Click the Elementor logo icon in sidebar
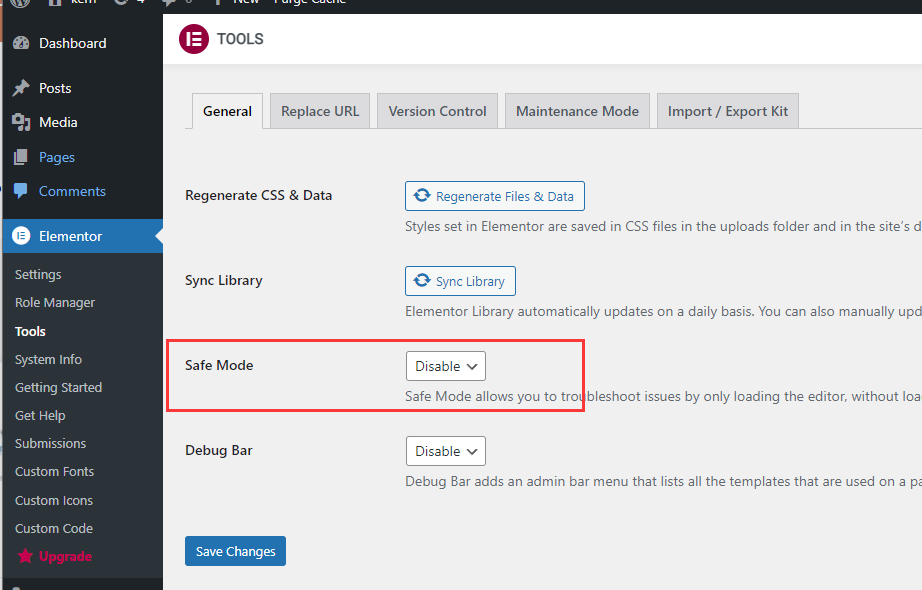The height and width of the screenshot is (590, 922). click(21, 236)
